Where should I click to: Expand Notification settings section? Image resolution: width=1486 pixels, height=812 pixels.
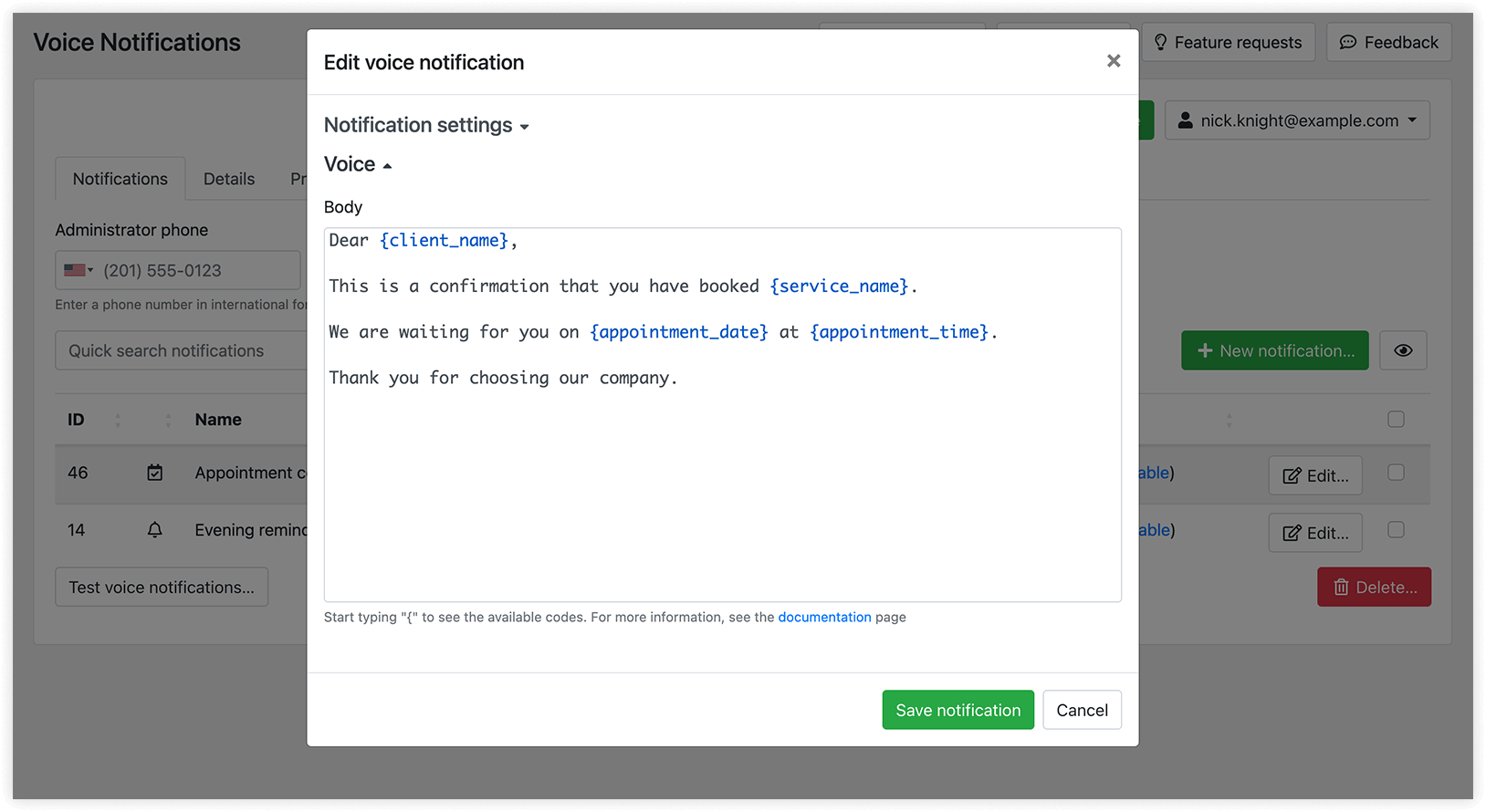point(426,125)
